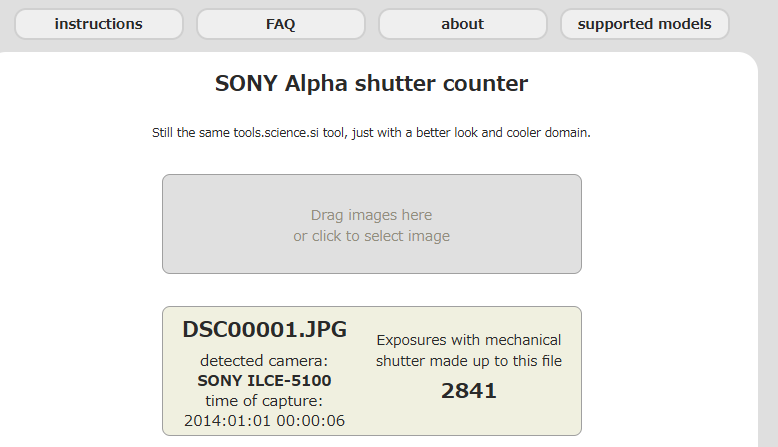Click the 'Exposures with mechanical shutter' label
The height and width of the screenshot is (447, 778).
point(469,350)
